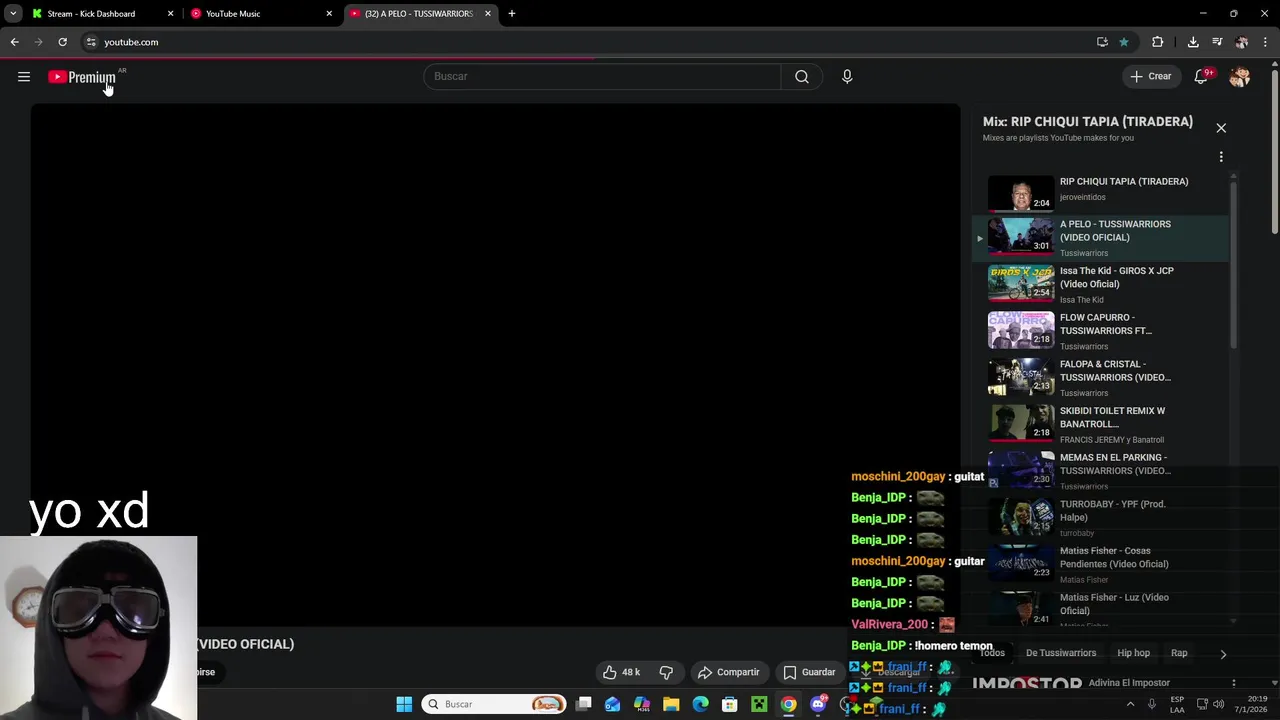Open Minecraft launcher from taskbar

(759, 704)
